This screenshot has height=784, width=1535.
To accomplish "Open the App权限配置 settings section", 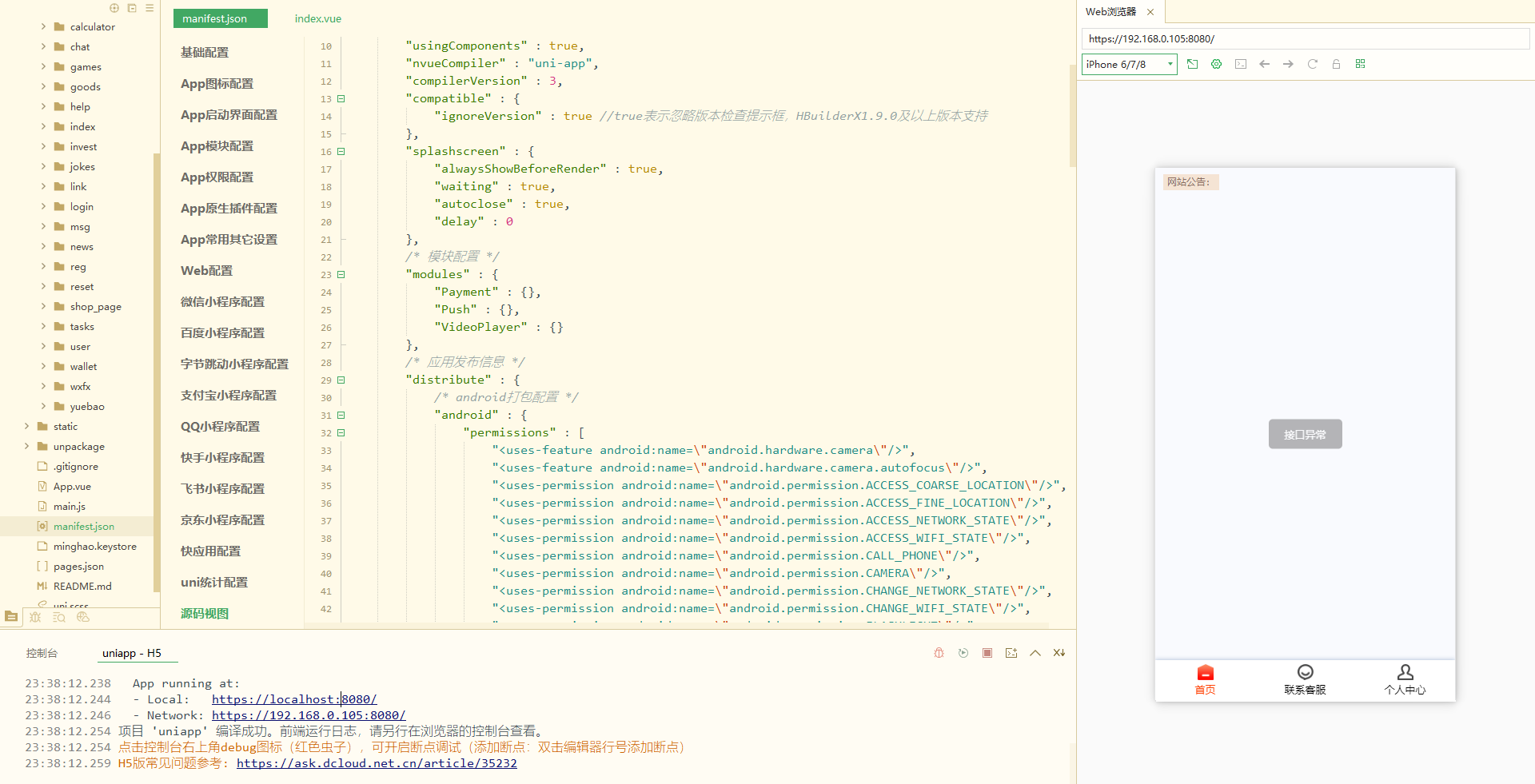I will click(x=217, y=177).
